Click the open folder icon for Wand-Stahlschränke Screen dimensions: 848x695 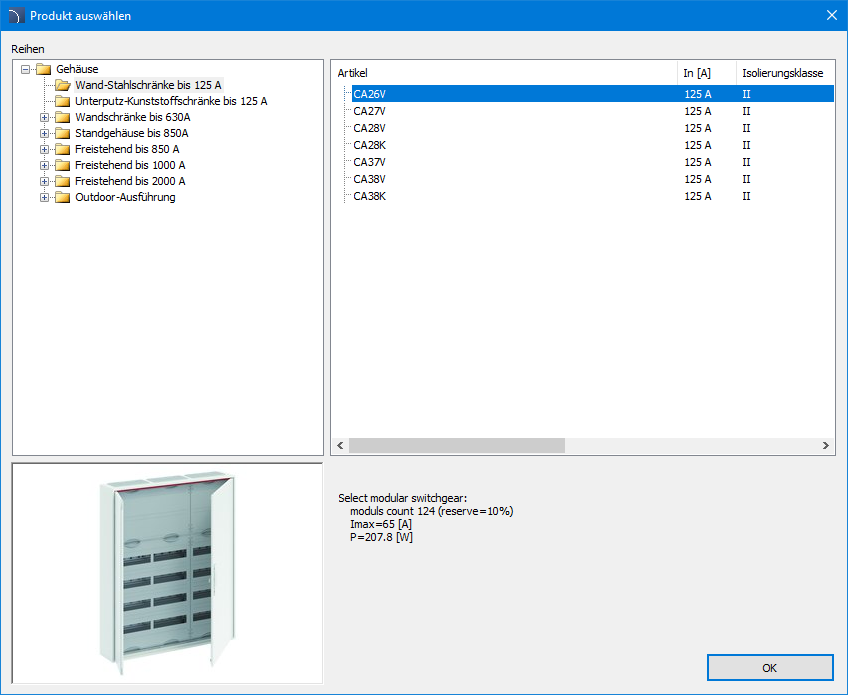pyautogui.click(x=62, y=85)
